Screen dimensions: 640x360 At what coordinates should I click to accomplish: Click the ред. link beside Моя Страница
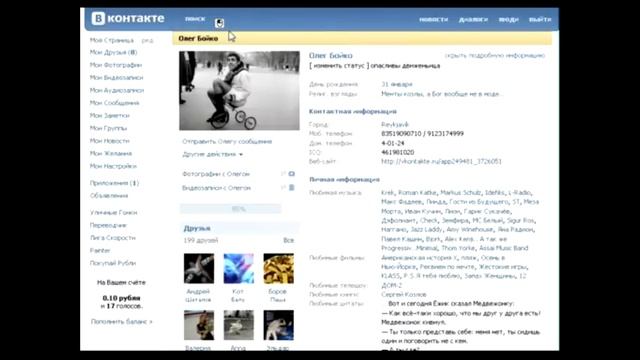(147, 40)
